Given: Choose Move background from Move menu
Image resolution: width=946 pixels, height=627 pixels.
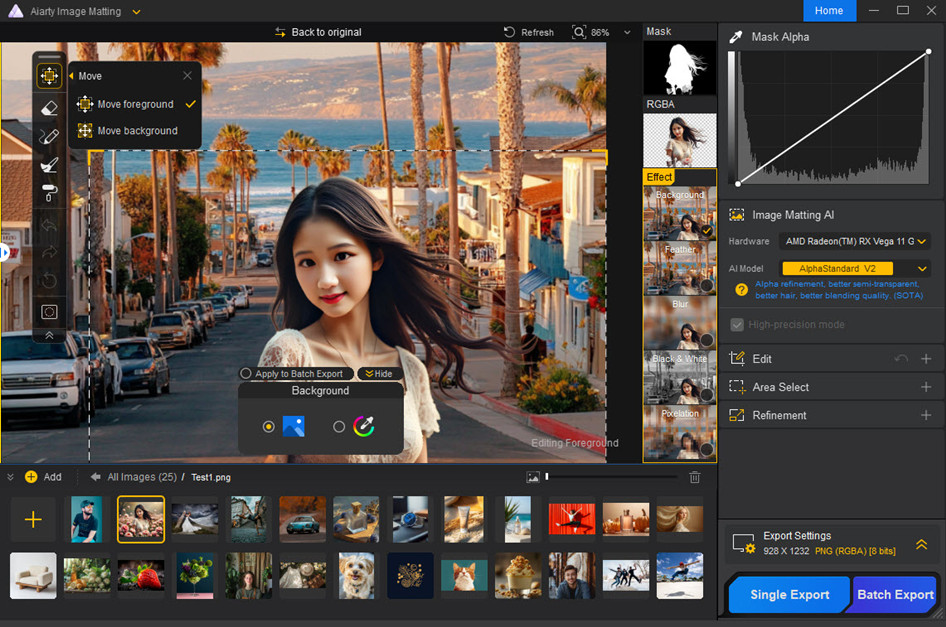Looking at the screenshot, I should [137, 131].
